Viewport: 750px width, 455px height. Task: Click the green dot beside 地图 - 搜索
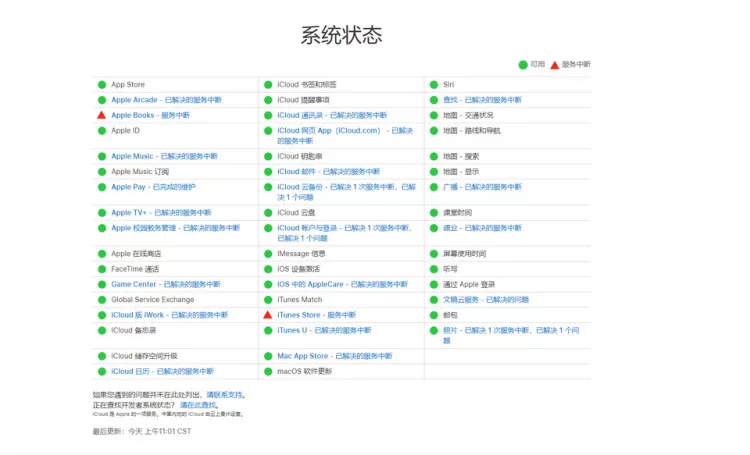(x=434, y=156)
